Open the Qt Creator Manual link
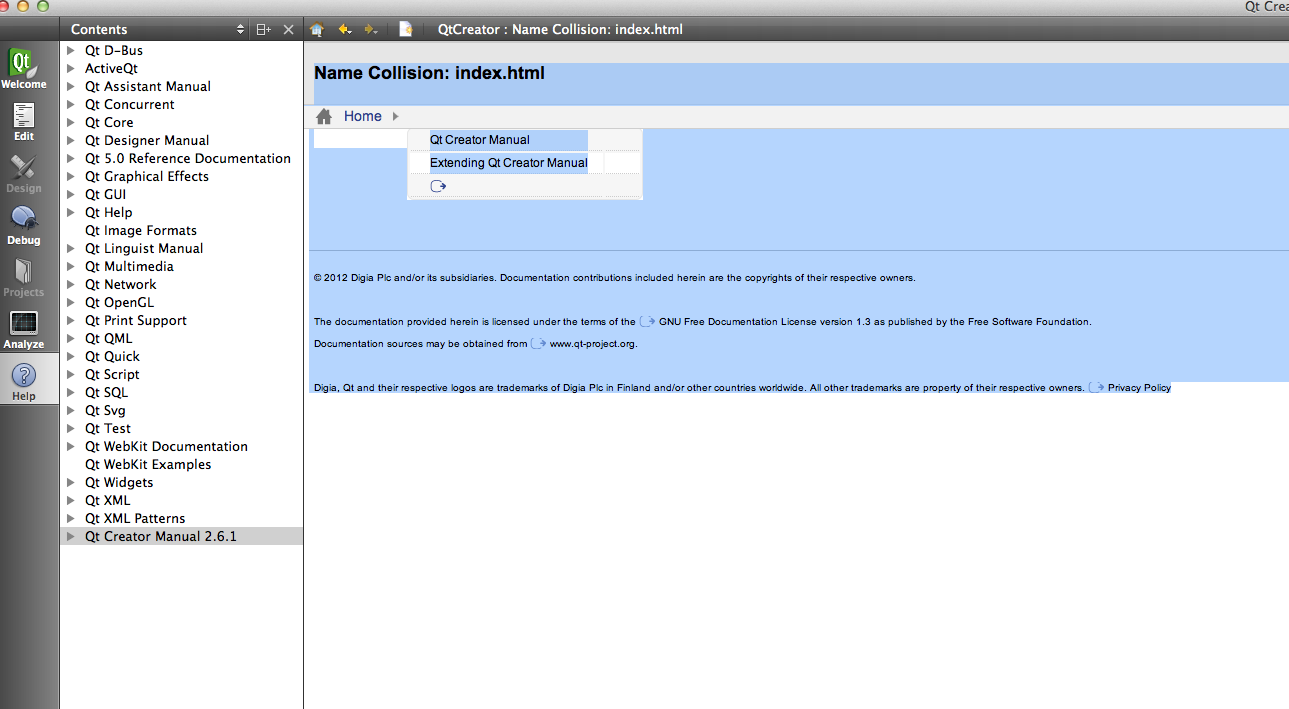1289x709 pixels. coord(480,140)
